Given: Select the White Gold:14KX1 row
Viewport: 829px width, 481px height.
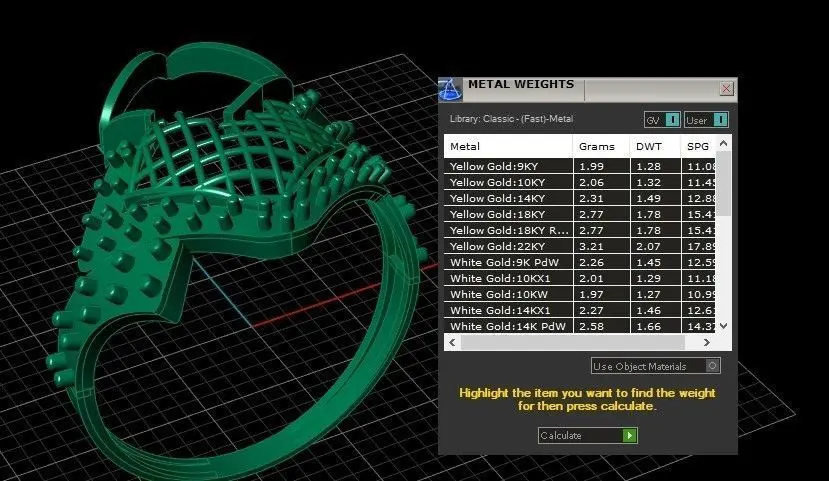Looking at the screenshot, I should point(580,310).
